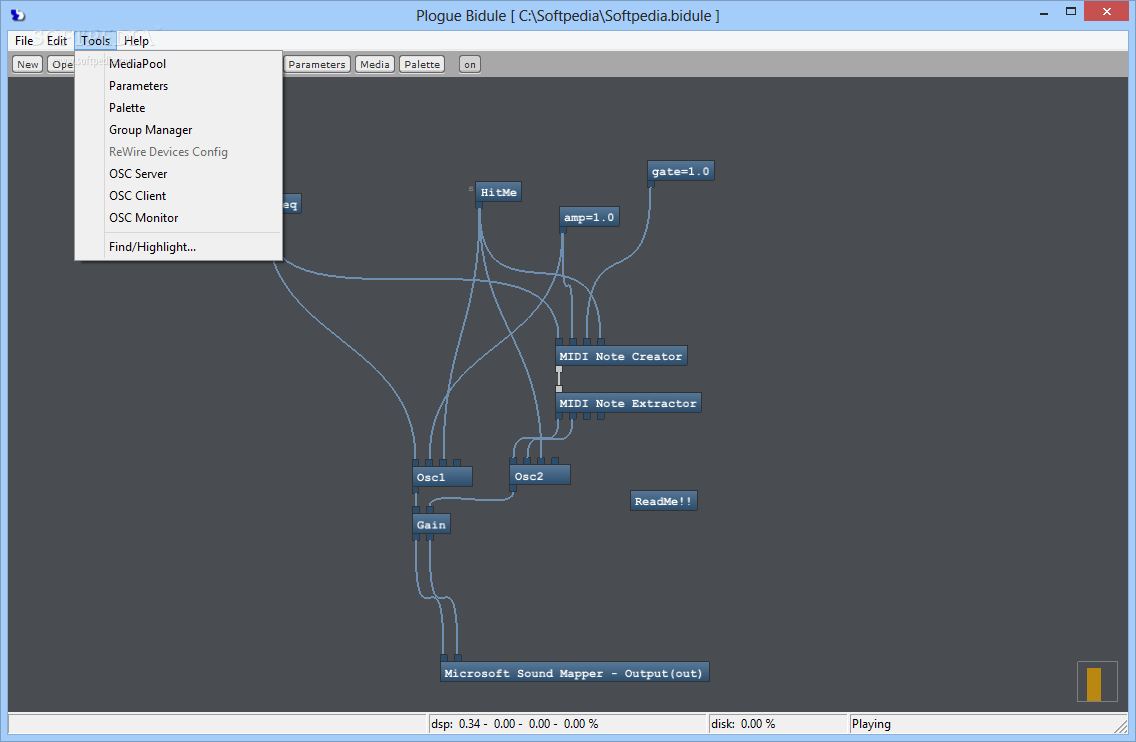Select the MIDI Note Creator module
This screenshot has width=1136, height=742.
tap(621, 356)
